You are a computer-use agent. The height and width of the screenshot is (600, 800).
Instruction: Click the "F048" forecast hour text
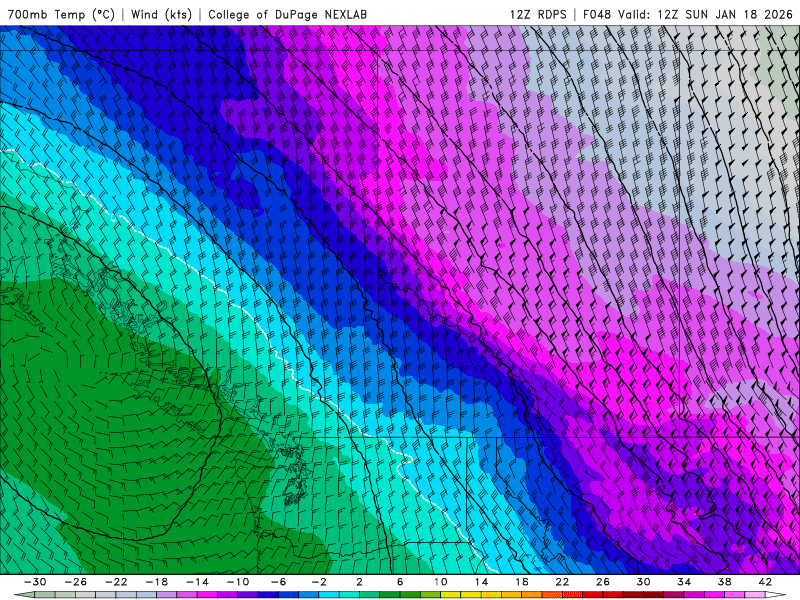click(597, 14)
